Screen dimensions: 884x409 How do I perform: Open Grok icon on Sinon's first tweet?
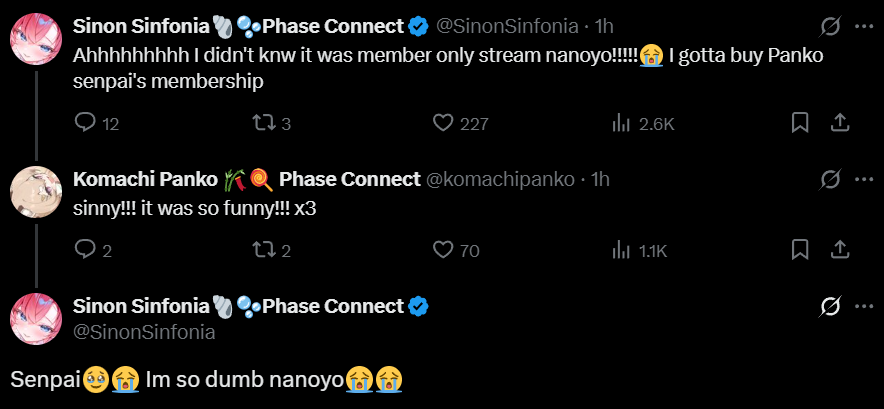(x=829, y=26)
